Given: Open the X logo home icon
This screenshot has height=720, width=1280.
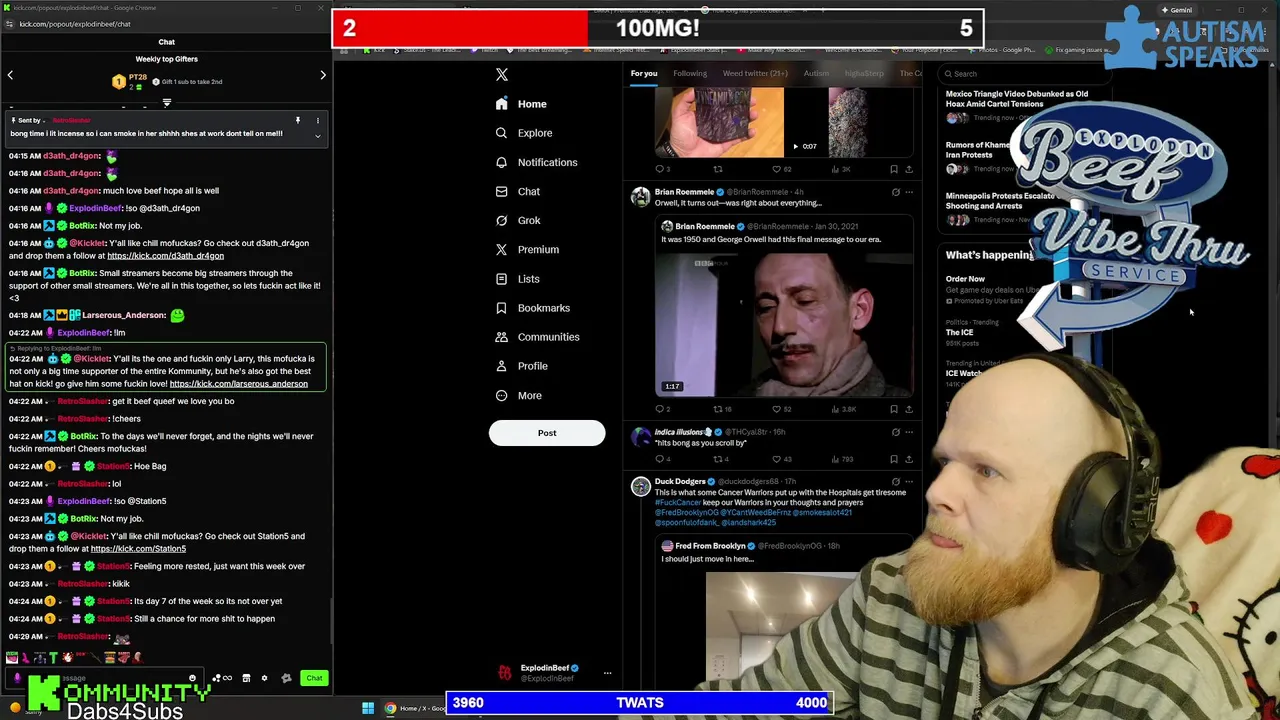Looking at the screenshot, I should coord(502,75).
